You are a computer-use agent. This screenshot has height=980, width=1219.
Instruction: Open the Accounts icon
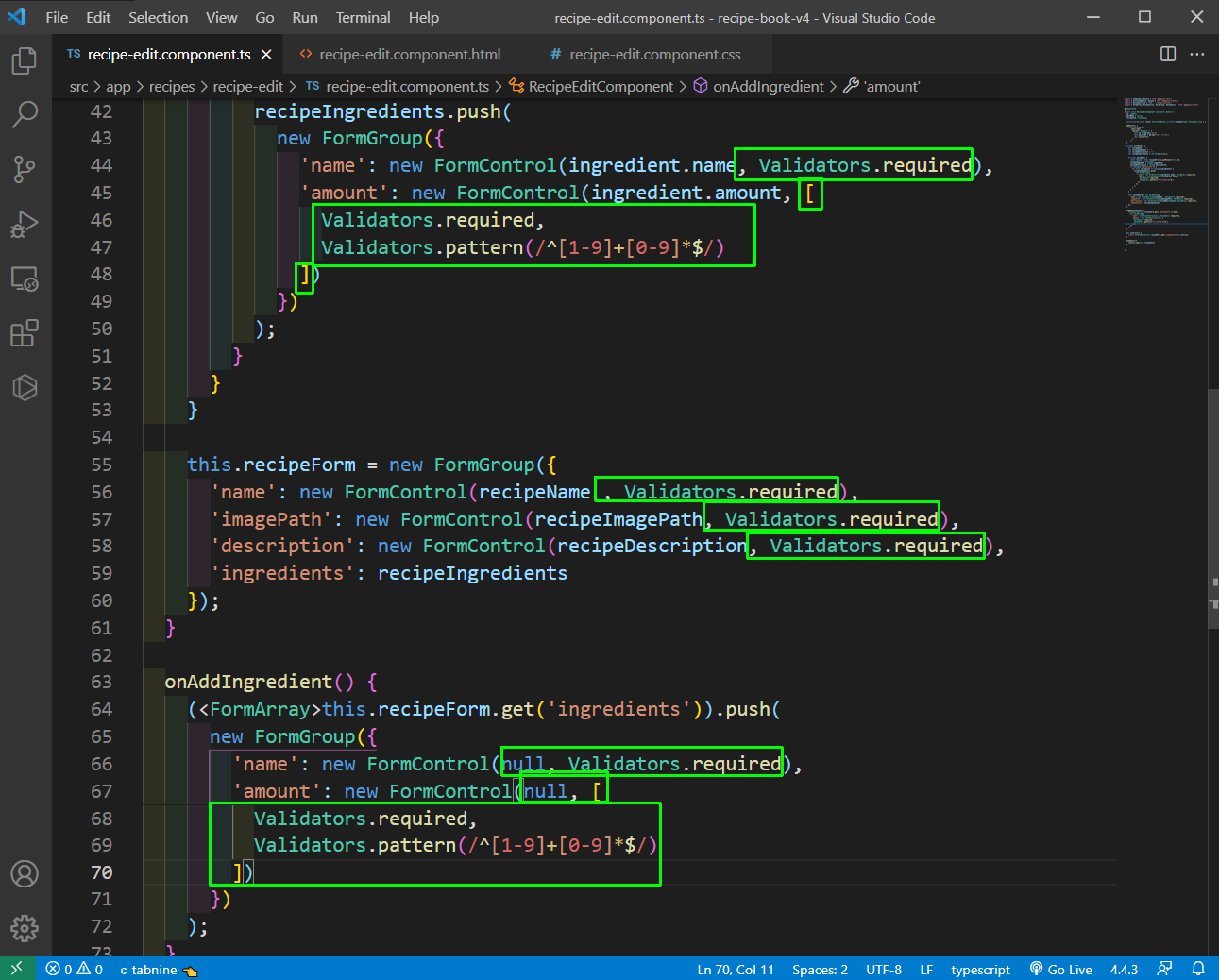(25, 873)
